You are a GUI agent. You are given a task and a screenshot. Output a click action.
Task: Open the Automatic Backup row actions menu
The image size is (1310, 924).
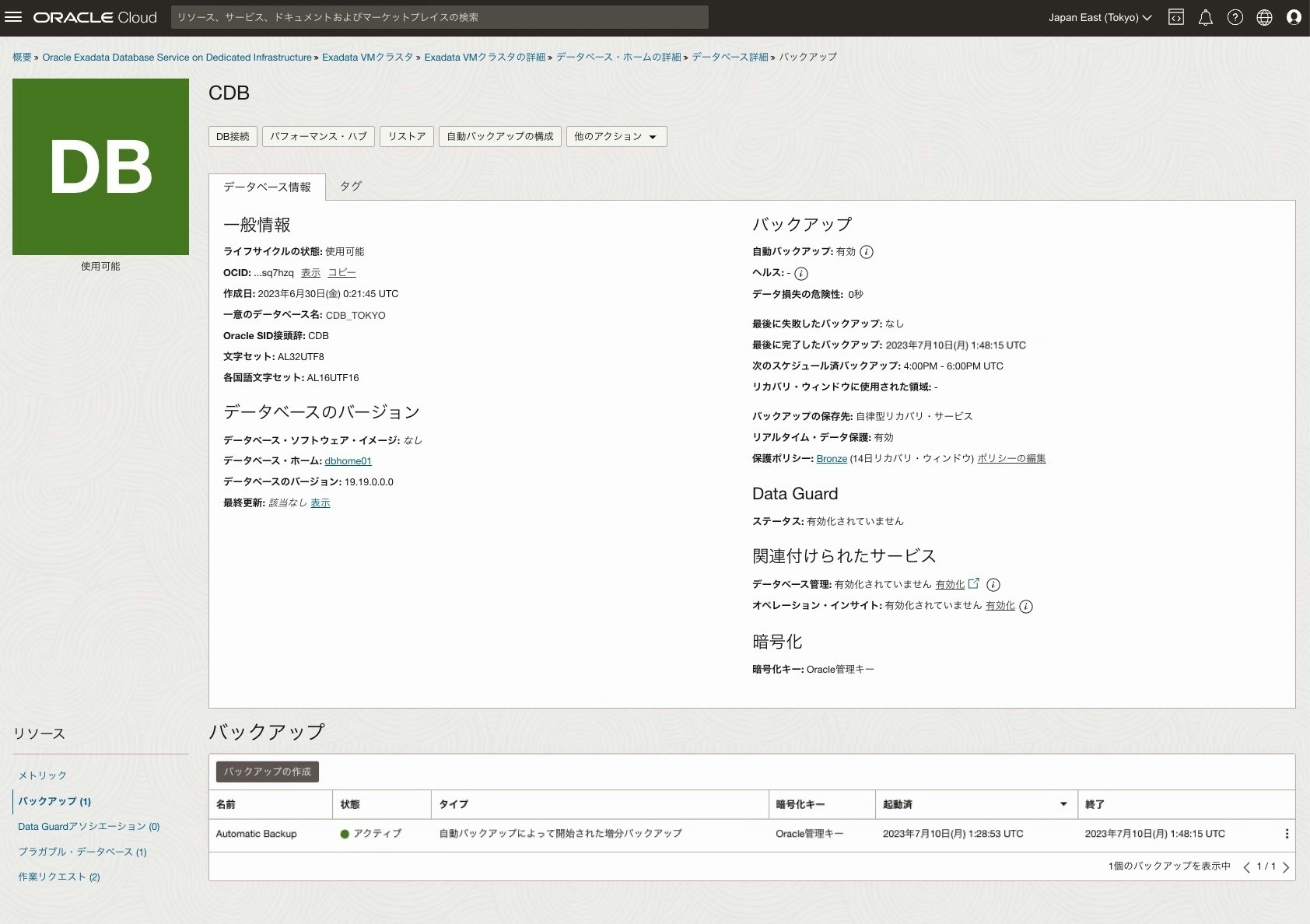click(x=1287, y=834)
